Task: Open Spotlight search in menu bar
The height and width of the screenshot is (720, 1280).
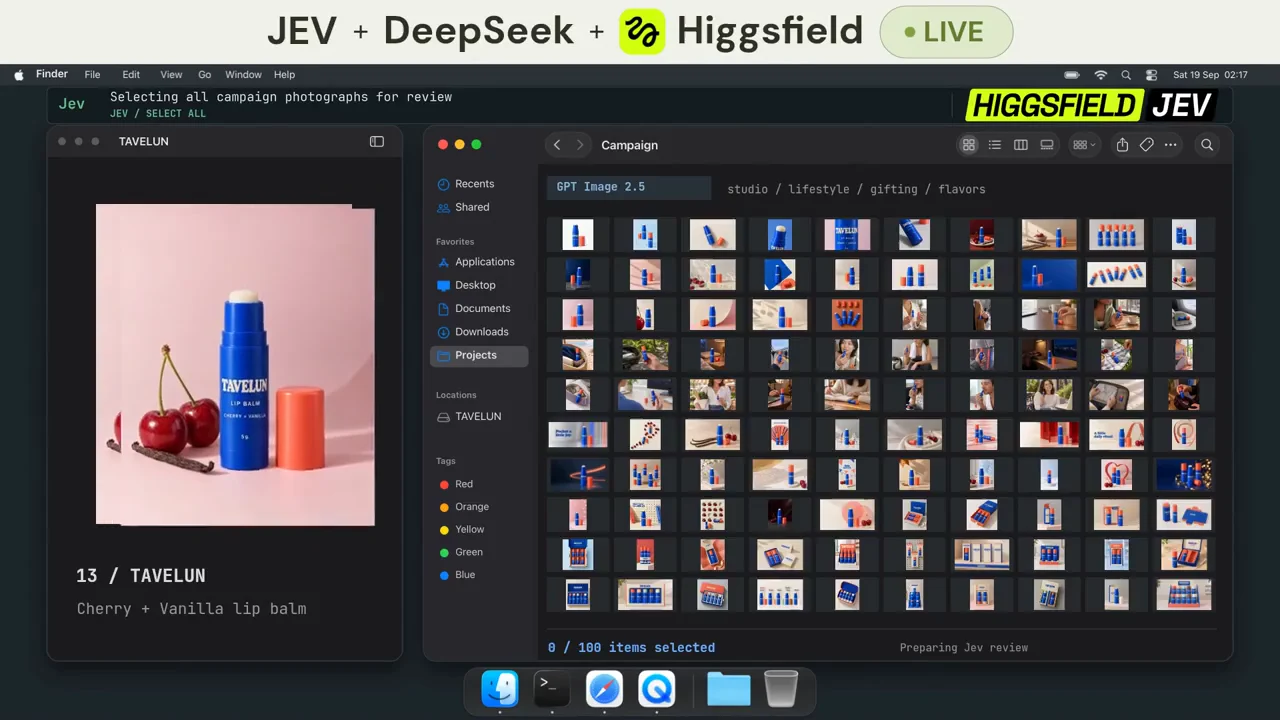Action: coord(1126,75)
